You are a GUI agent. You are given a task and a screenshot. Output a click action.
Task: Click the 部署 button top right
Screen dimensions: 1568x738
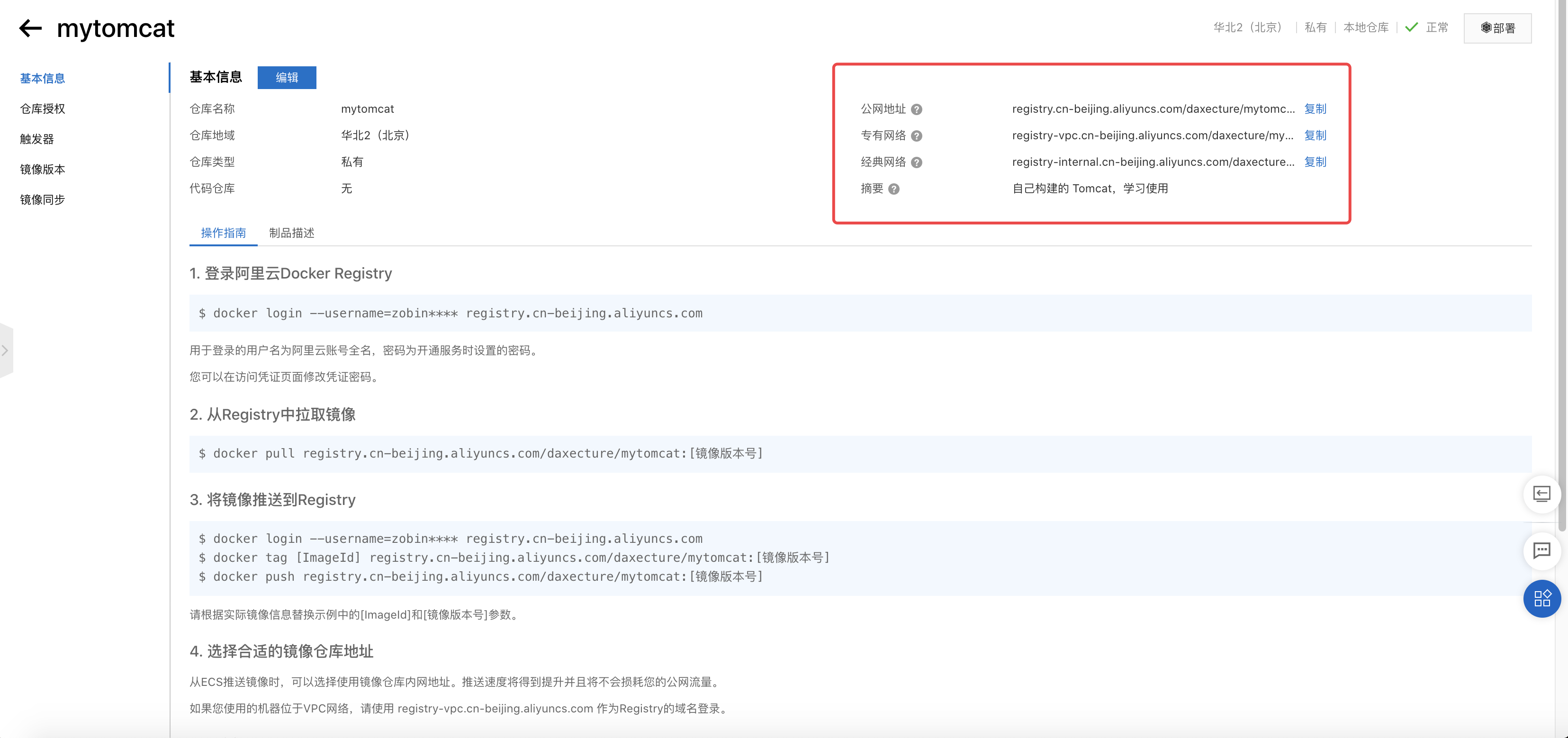click(x=1497, y=28)
